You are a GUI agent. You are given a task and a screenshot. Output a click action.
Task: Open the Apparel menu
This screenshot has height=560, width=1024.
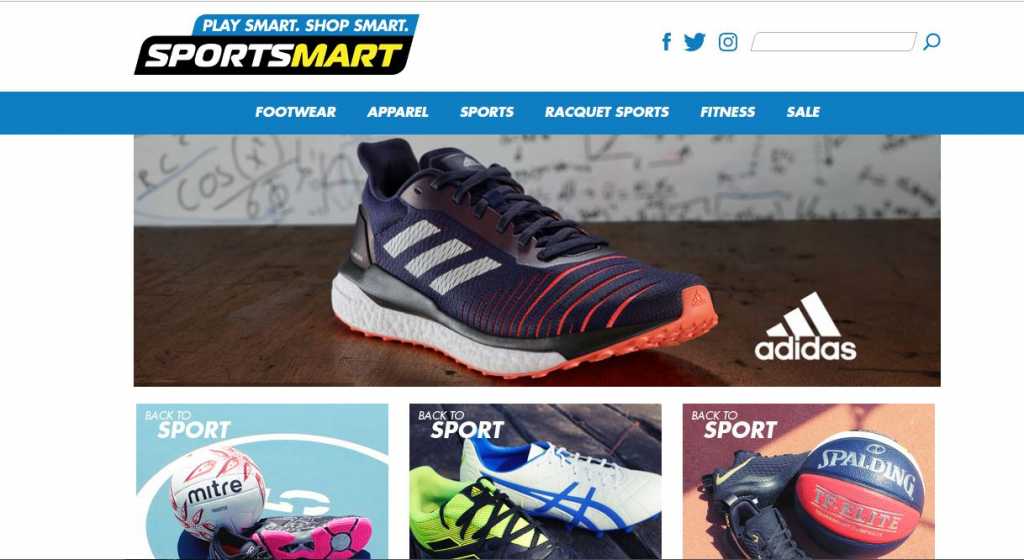[398, 112]
